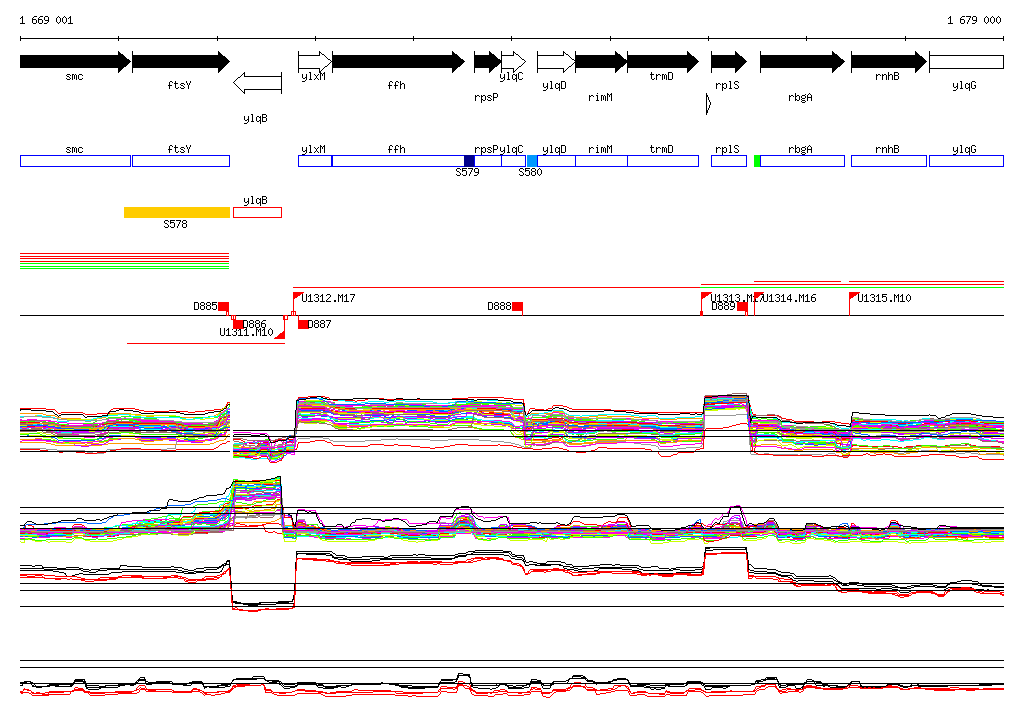Click the D886 red square marker

[238, 324]
